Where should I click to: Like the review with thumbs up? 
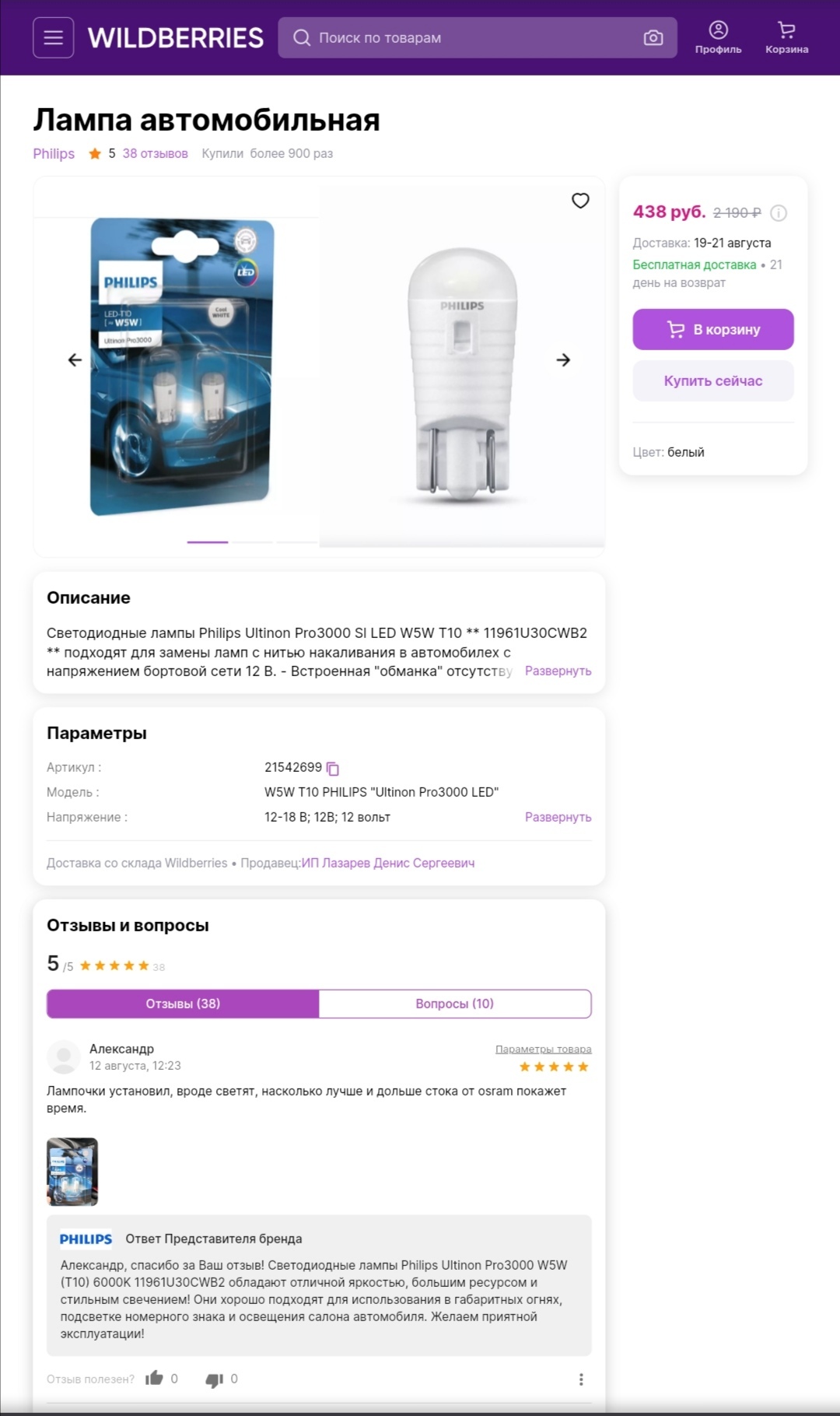[154, 1379]
